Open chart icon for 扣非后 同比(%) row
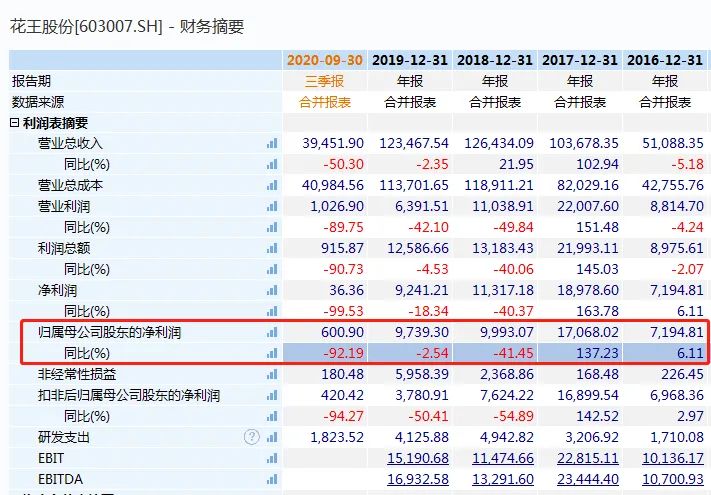Screen dimensions: 711x495 272,416
